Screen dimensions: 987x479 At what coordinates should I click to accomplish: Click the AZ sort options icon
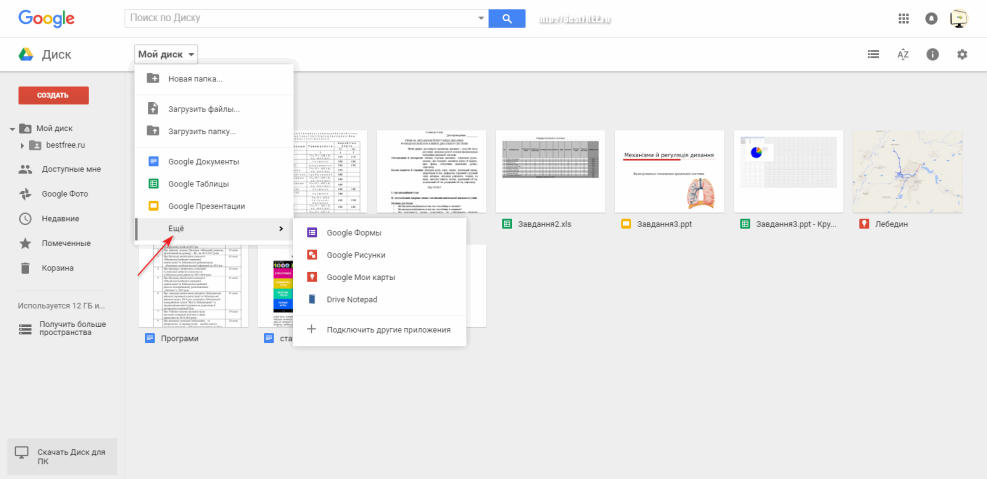(903, 54)
